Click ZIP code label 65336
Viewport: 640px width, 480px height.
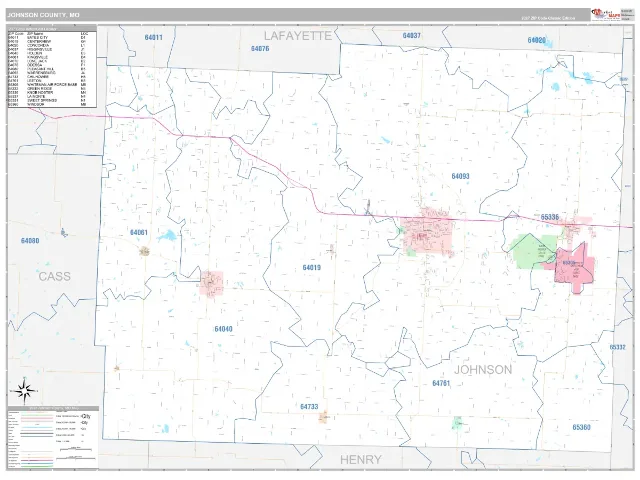(550, 217)
